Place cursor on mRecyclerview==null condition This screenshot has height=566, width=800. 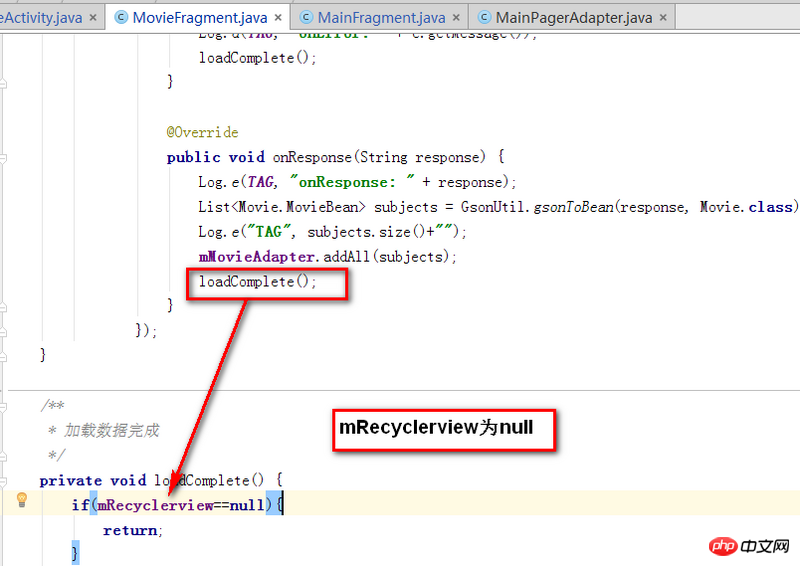182,505
